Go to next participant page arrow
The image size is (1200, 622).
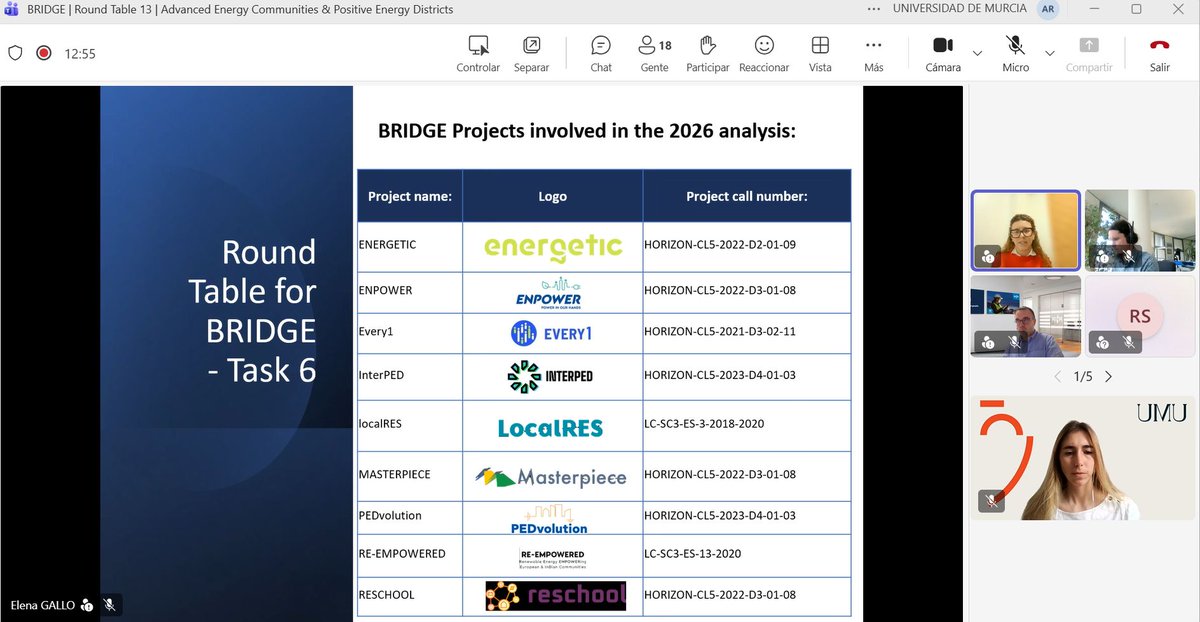[x=1108, y=377]
